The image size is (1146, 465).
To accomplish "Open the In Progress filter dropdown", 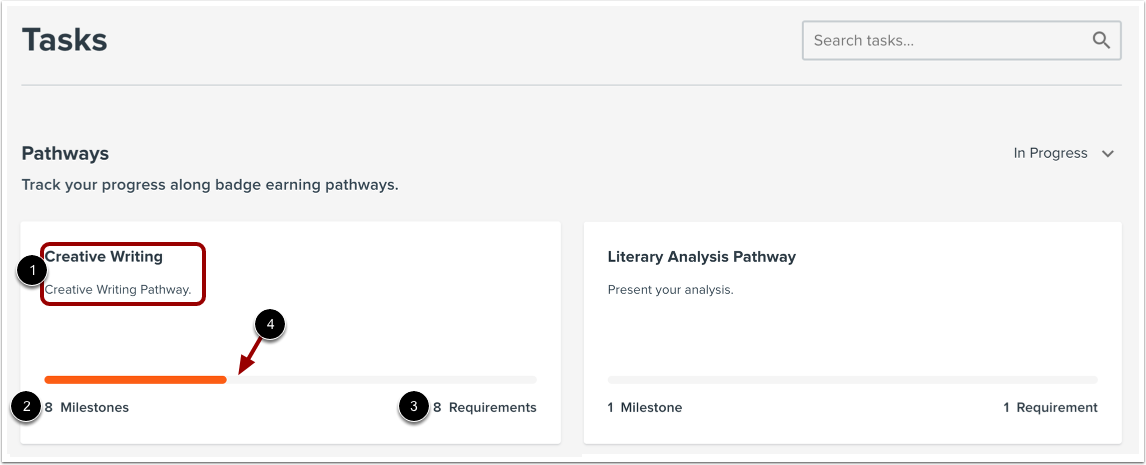I will click(x=1051, y=153).
